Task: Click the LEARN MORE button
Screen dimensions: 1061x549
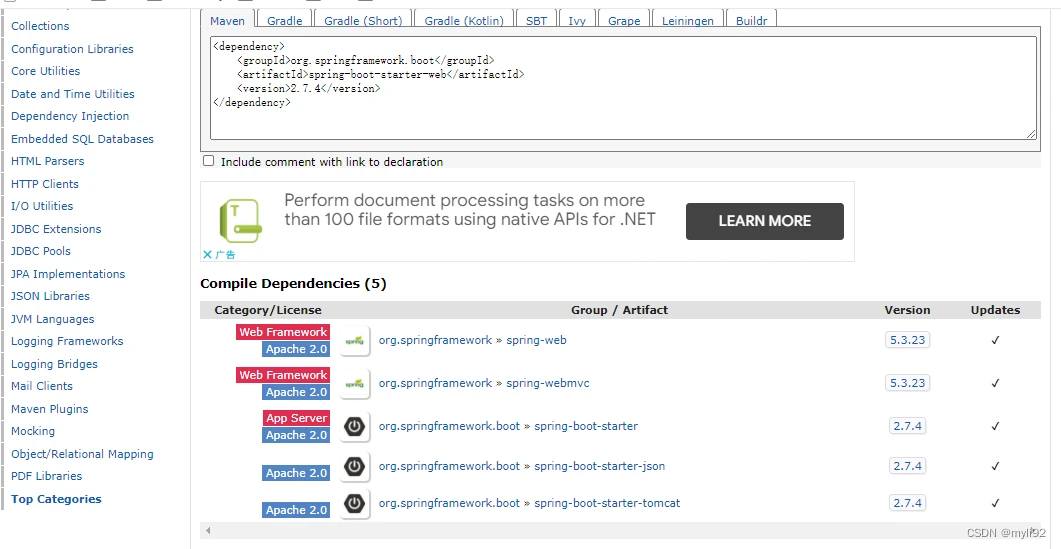Action: pyautogui.click(x=765, y=221)
